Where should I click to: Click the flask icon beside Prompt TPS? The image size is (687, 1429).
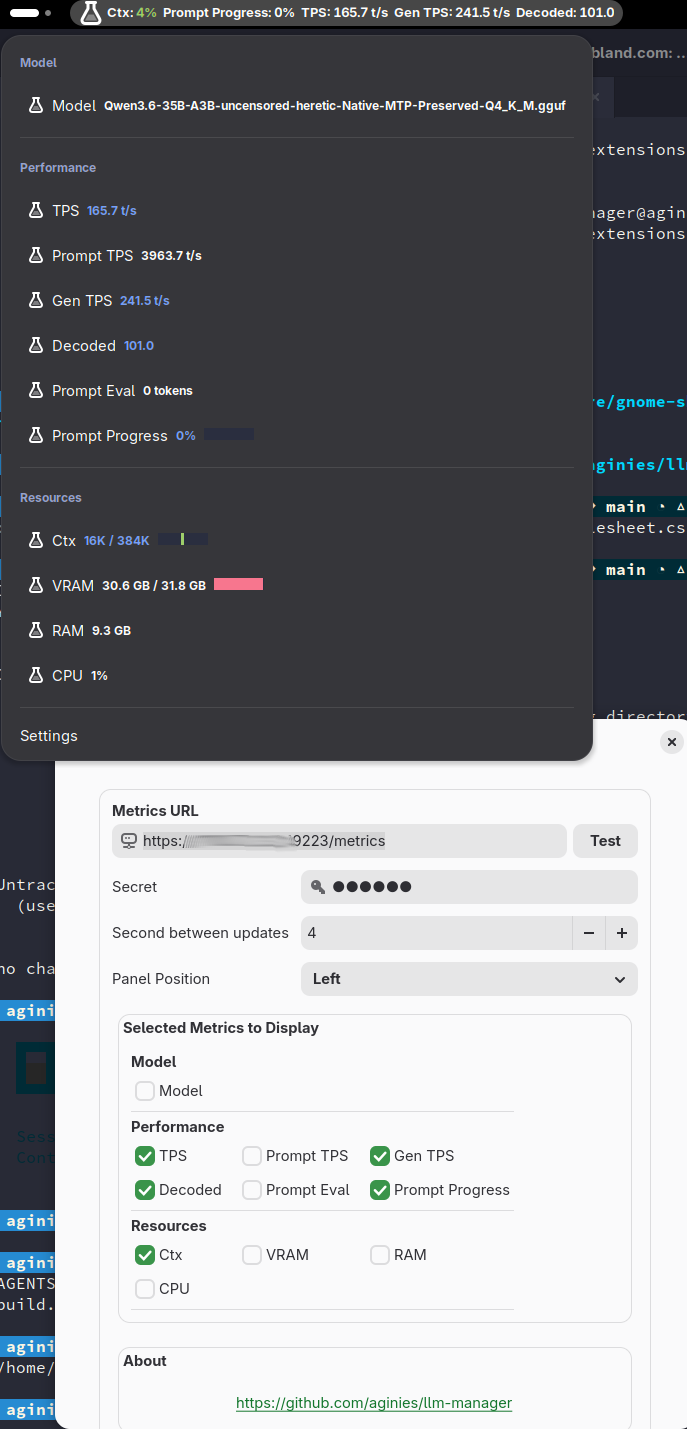tap(36, 256)
